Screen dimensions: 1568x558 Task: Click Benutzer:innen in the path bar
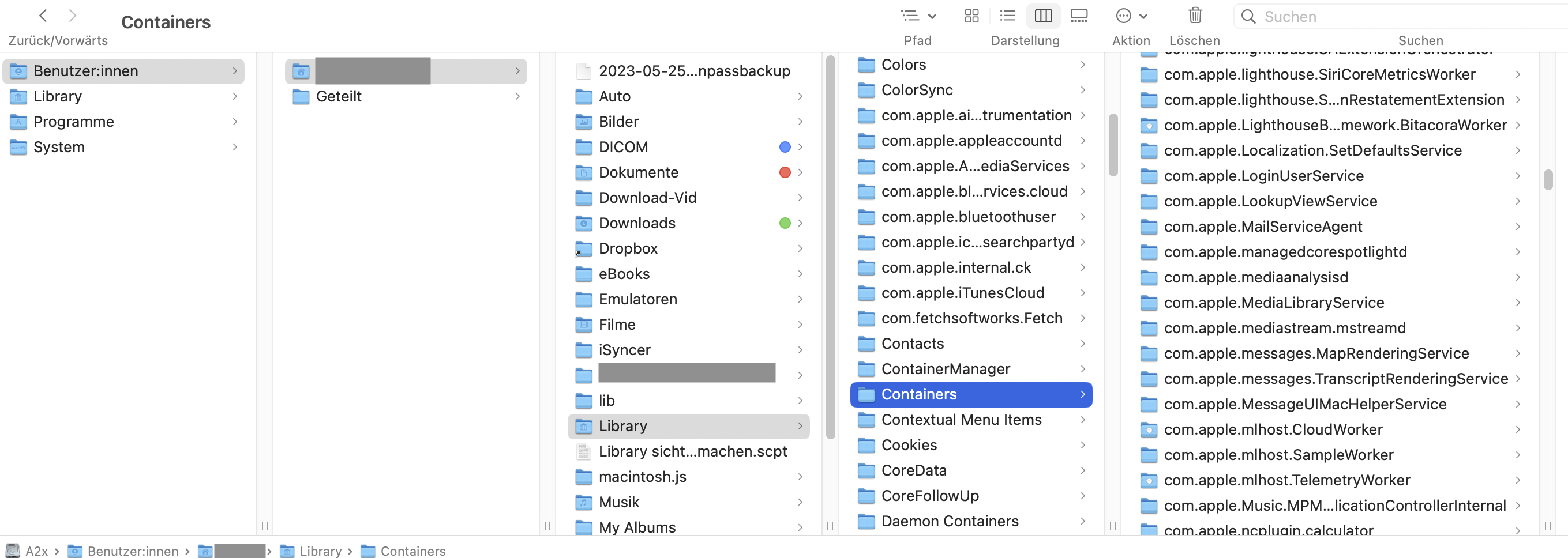point(123,551)
